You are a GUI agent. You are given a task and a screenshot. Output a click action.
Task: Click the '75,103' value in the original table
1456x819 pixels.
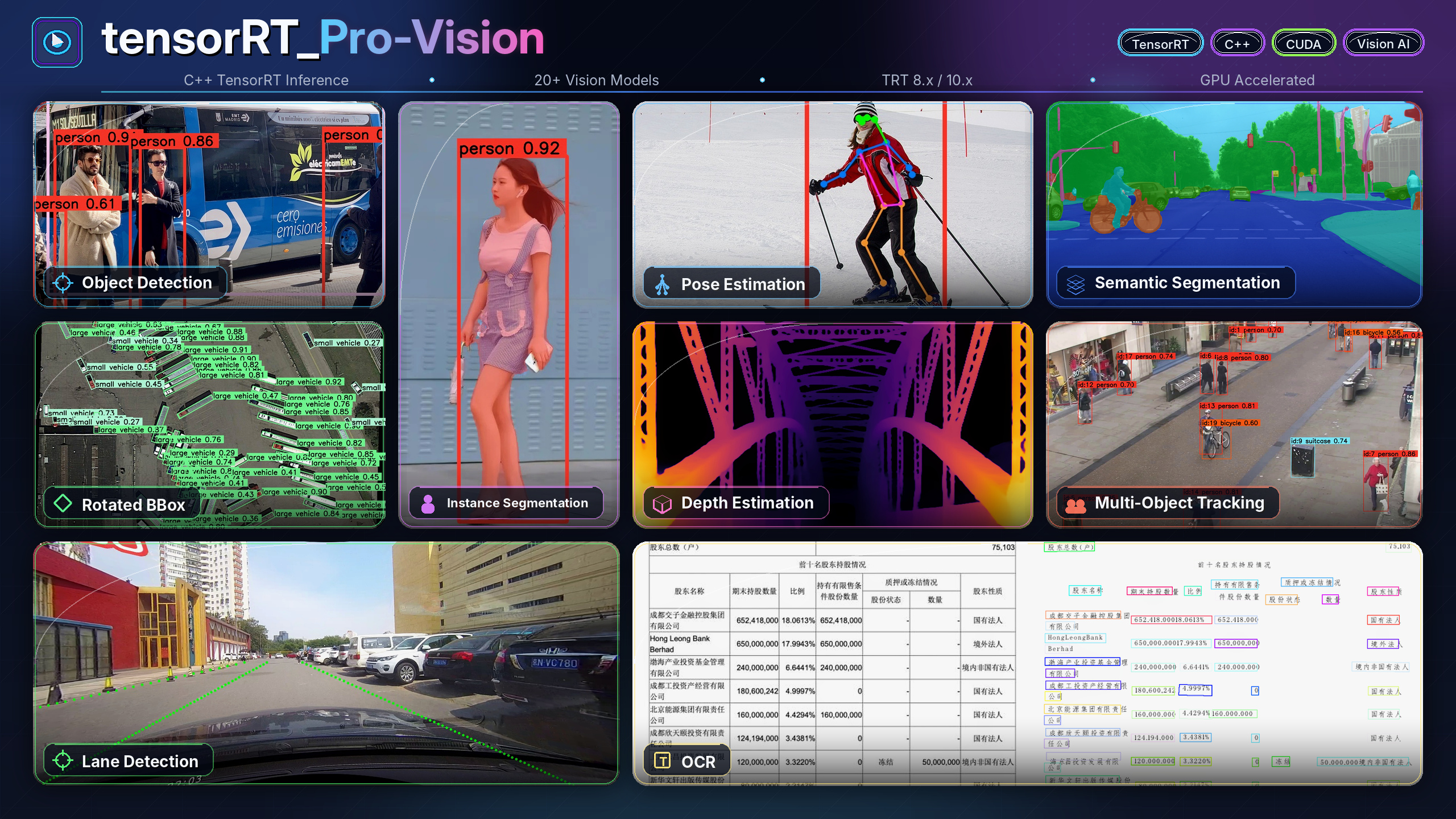click(x=1003, y=547)
